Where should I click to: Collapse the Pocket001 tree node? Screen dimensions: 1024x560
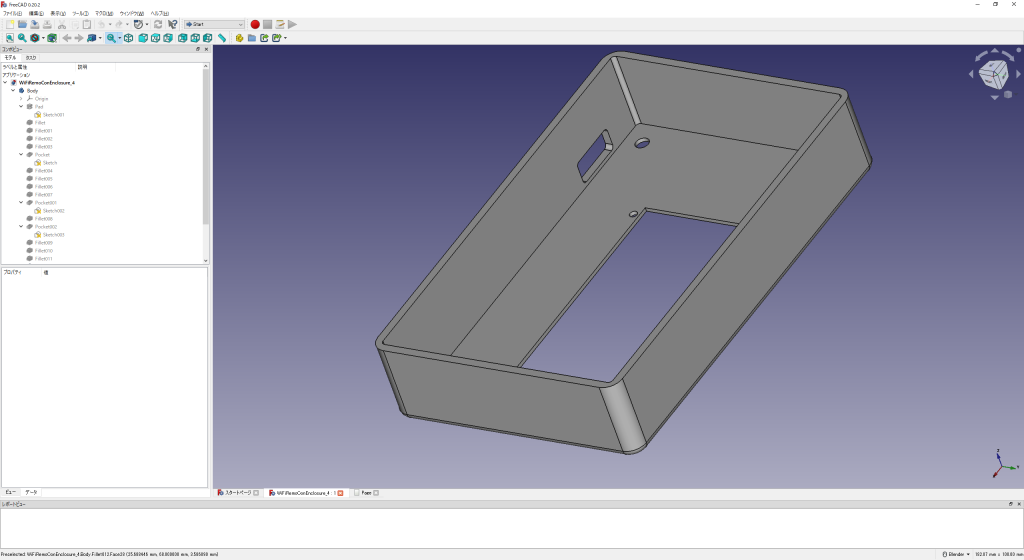(21, 203)
